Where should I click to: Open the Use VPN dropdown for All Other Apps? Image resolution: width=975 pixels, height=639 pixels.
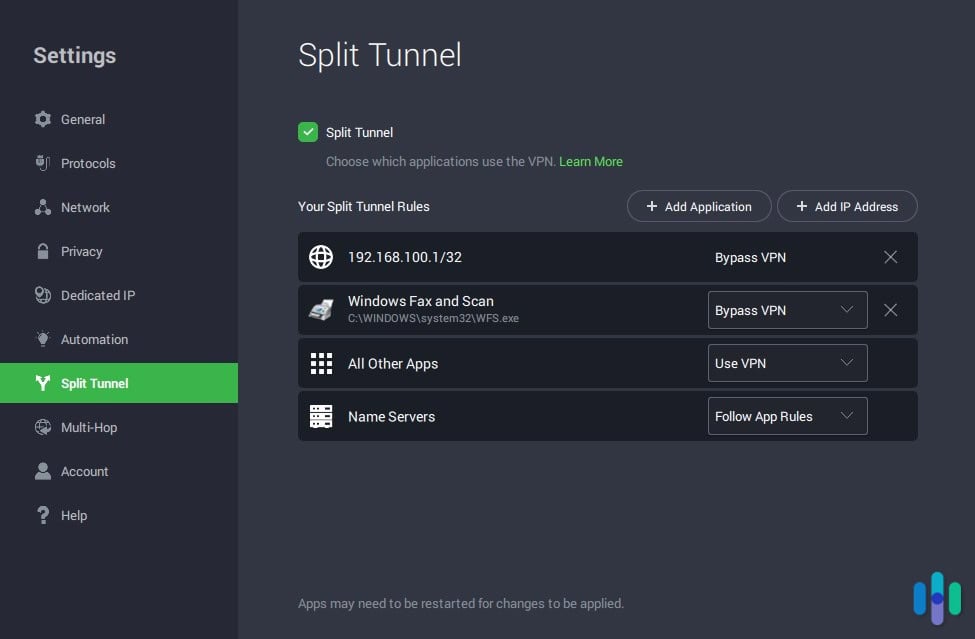(787, 363)
